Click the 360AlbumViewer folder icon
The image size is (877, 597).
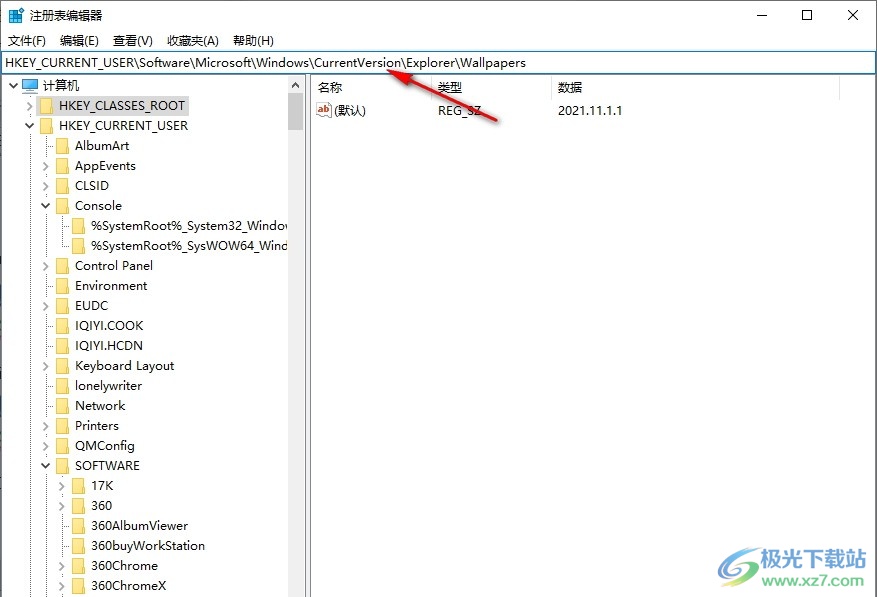(79, 526)
